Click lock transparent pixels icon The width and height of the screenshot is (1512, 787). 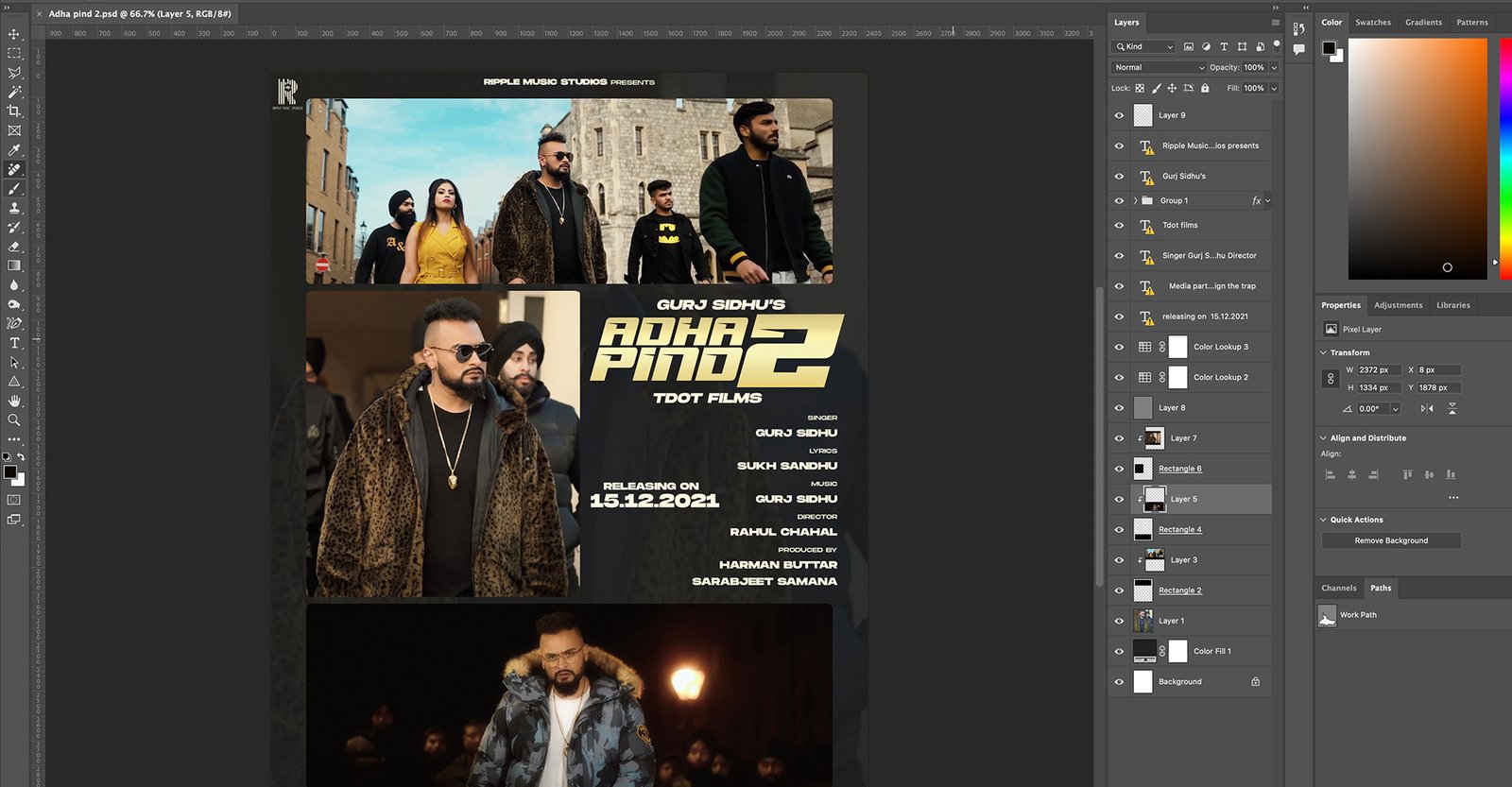click(x=1140, y=88)
